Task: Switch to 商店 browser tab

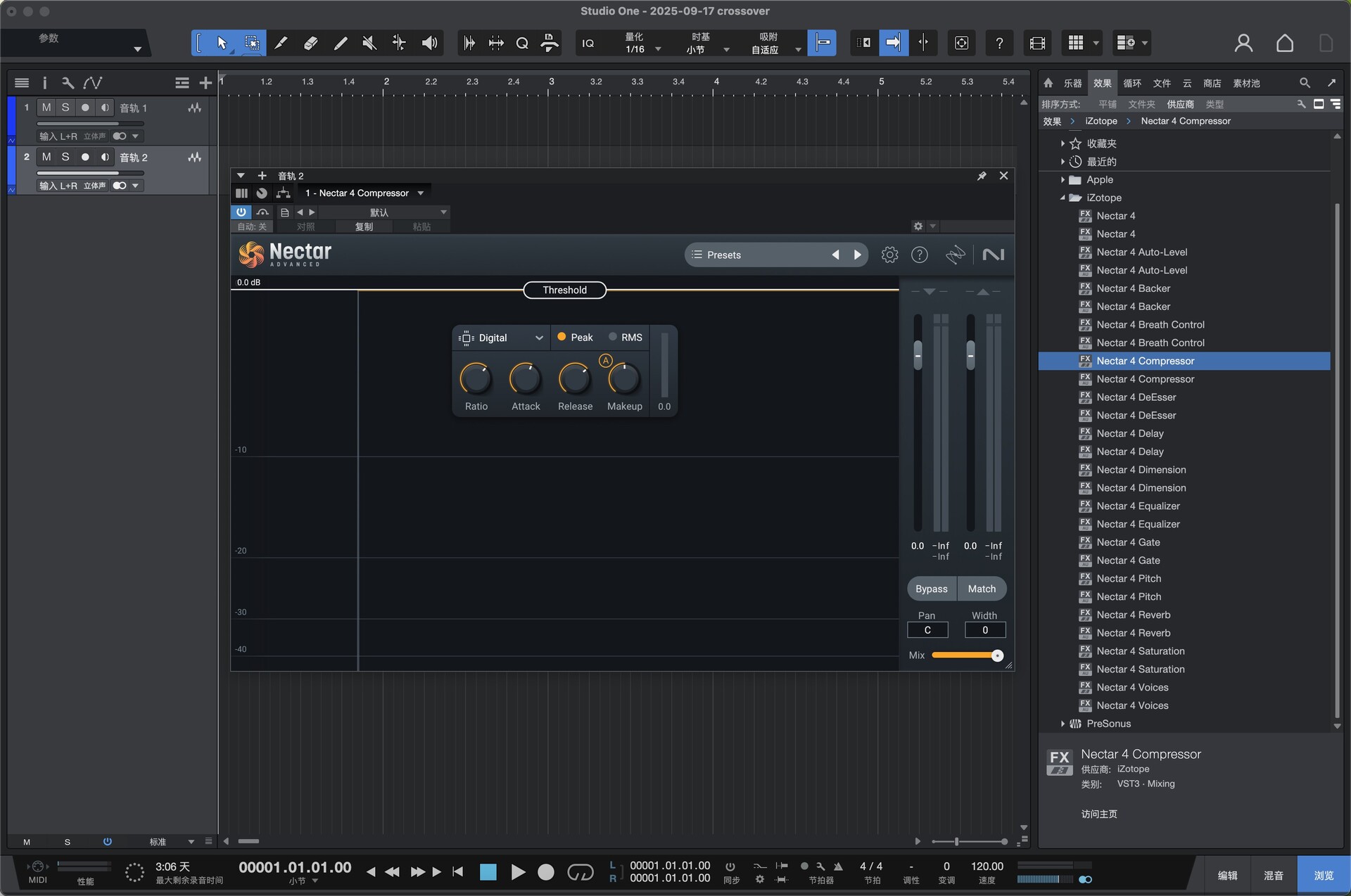Action: [x=1212, y=83]
